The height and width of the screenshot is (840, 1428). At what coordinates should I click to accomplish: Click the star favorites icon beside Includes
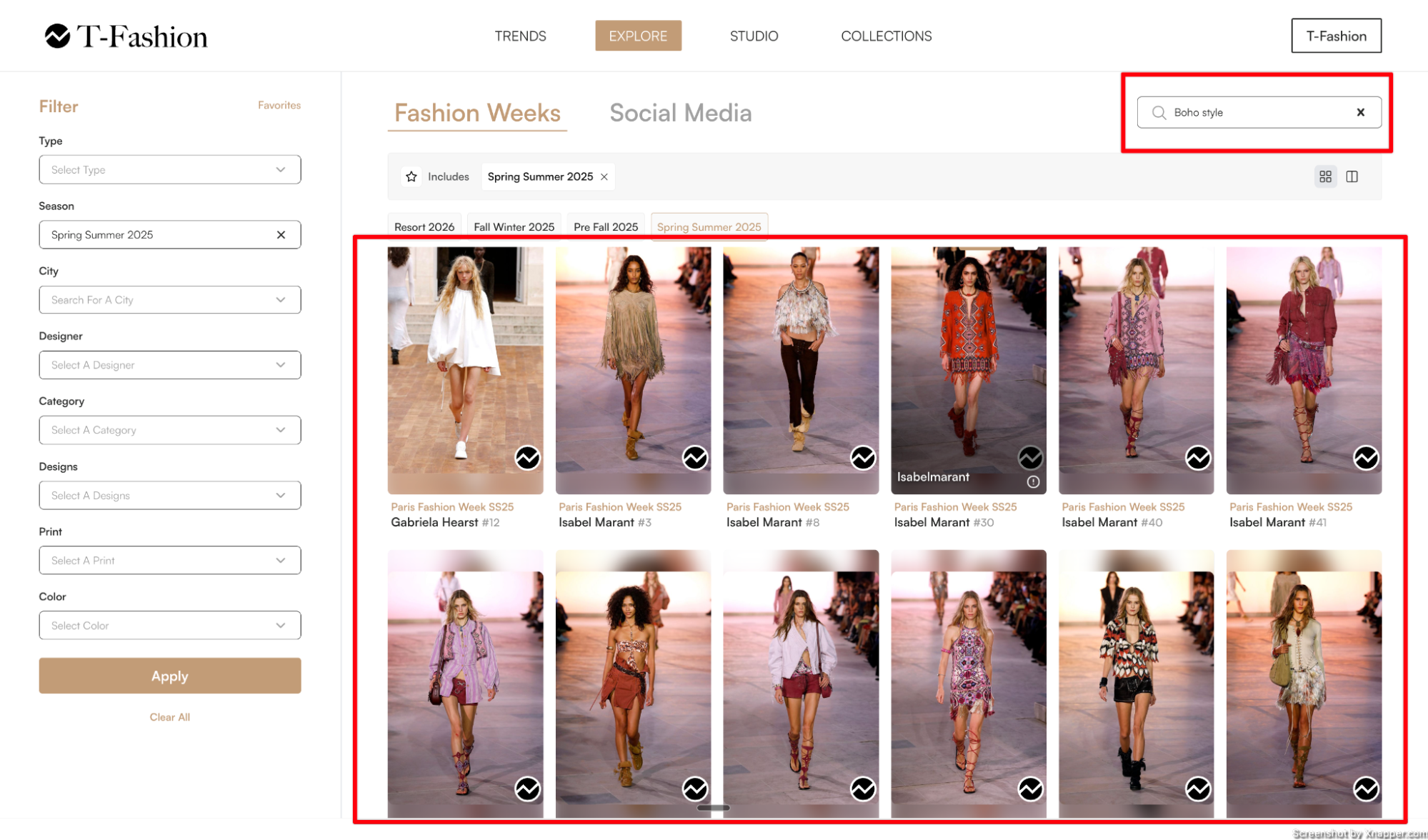pos(411,176)
